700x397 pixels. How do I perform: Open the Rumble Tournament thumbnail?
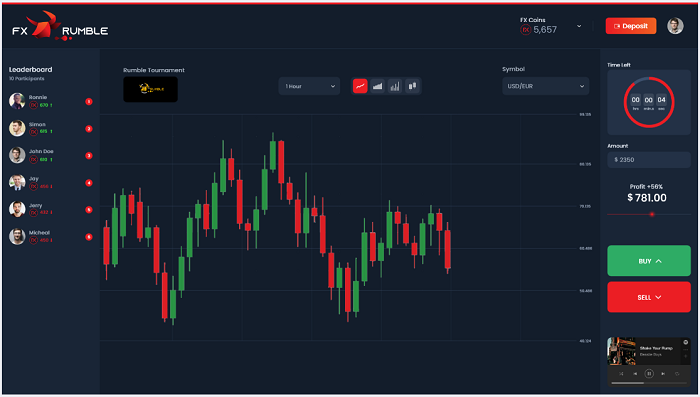point(150,89)
